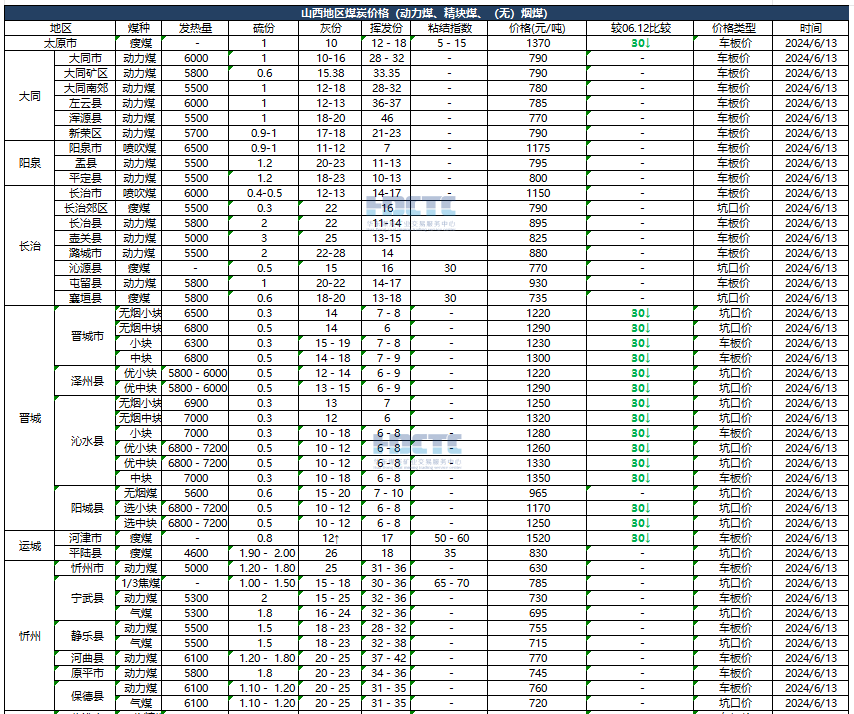Click the price 1175 for 阳泉市
The height and width of the screenshot is (714, 854).
[x=538, y=148]
